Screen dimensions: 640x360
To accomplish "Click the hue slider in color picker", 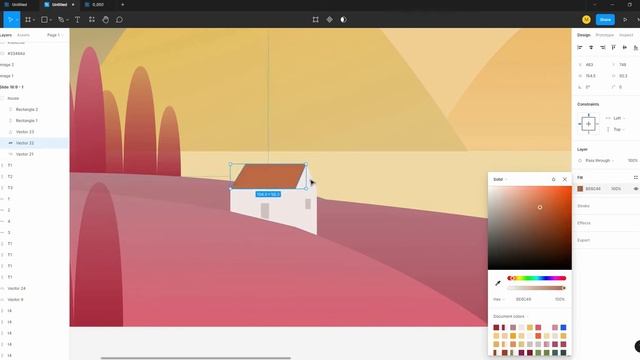I will [x=537, y=278].
